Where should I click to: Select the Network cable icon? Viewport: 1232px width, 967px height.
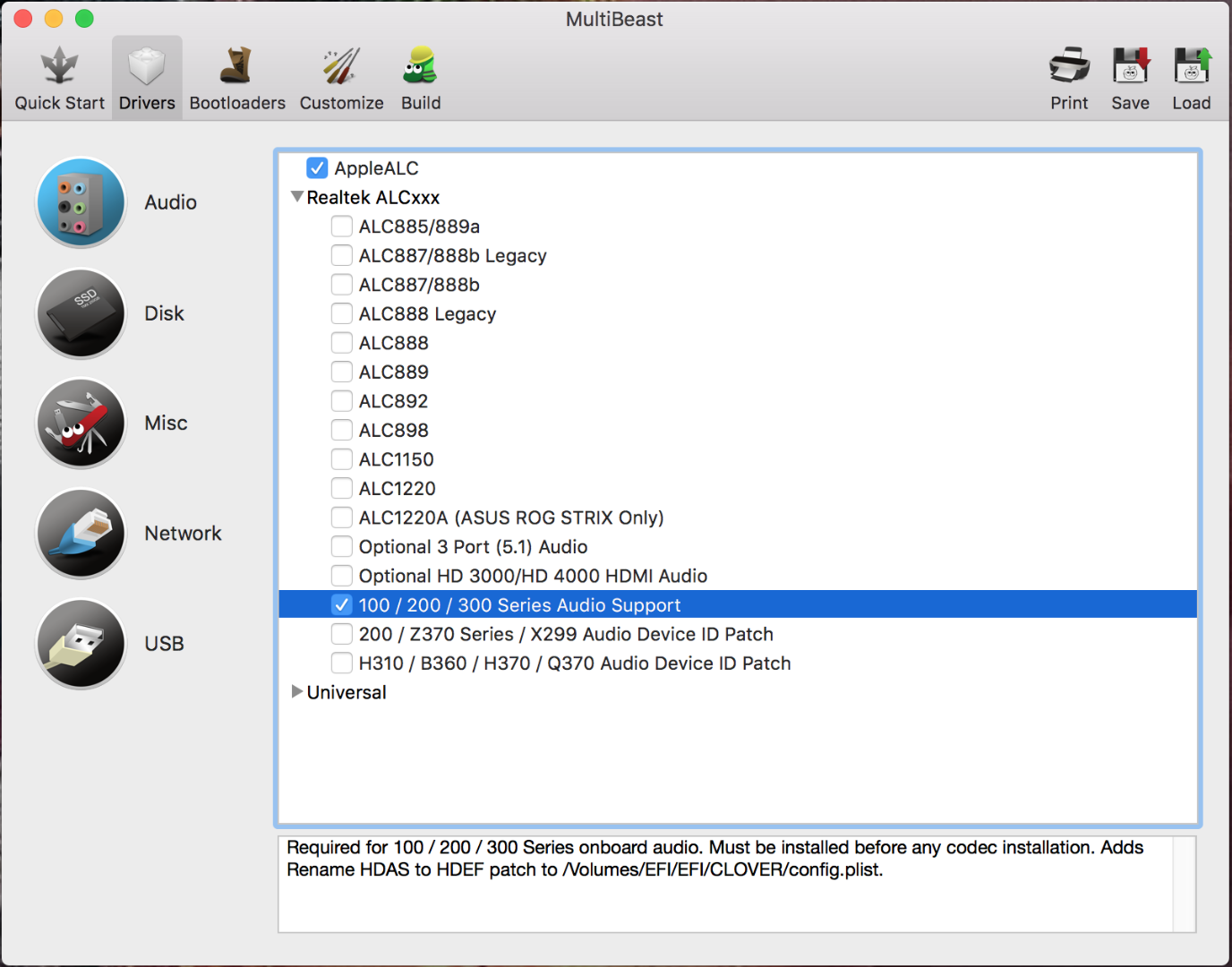coord(81,534)
